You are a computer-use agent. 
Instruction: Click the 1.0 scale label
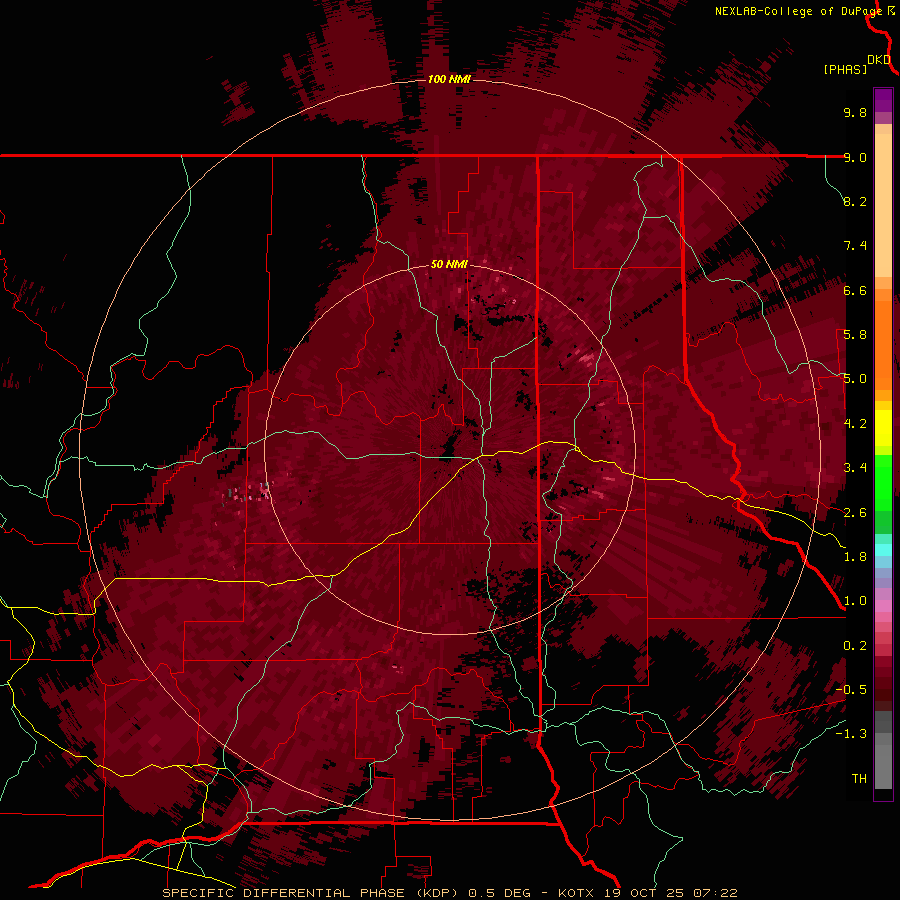(x=855, y=601)
